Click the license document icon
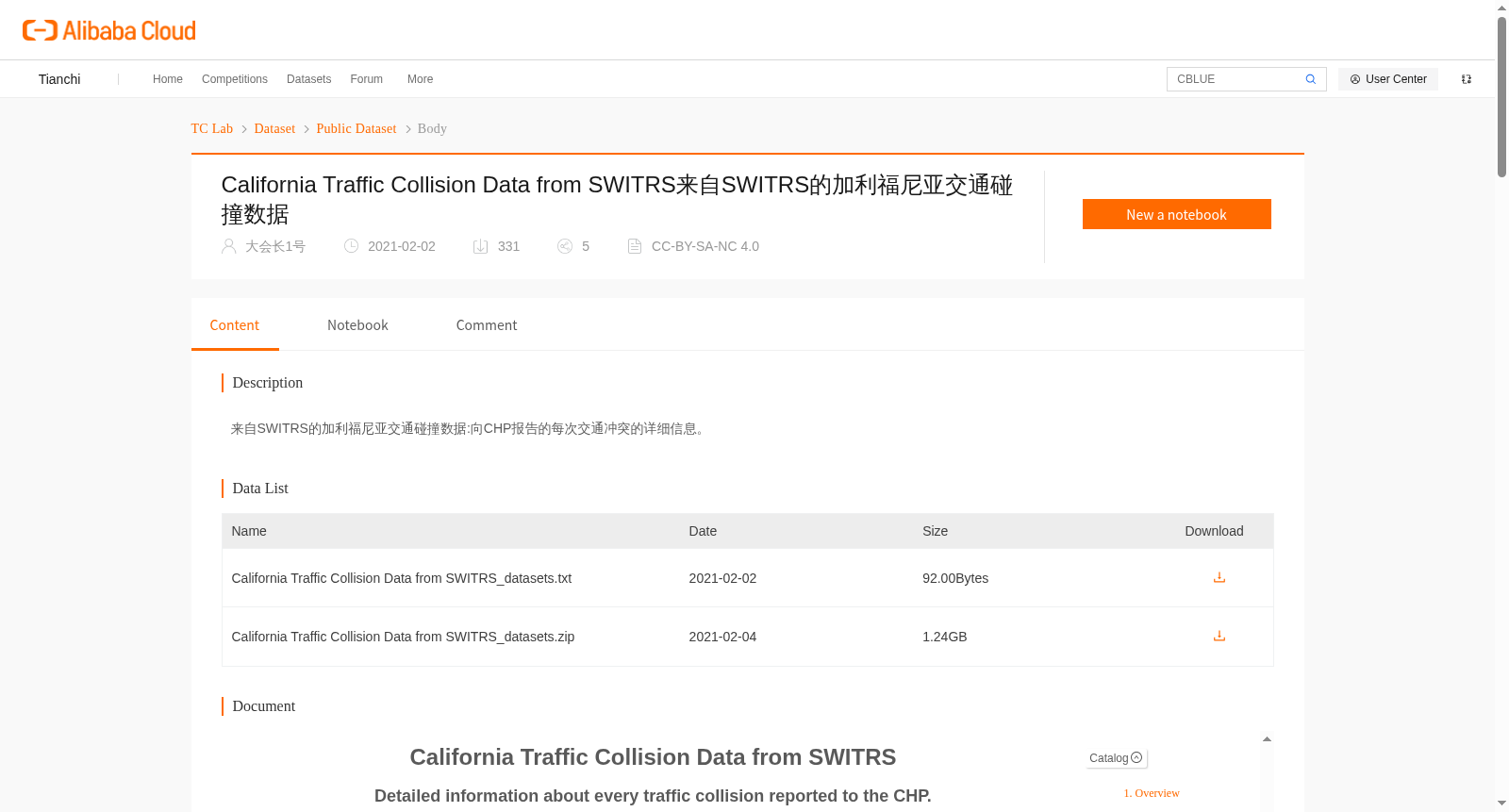Screen dimensions: 1509x812 pyautogui.click(x=635, y=246)
